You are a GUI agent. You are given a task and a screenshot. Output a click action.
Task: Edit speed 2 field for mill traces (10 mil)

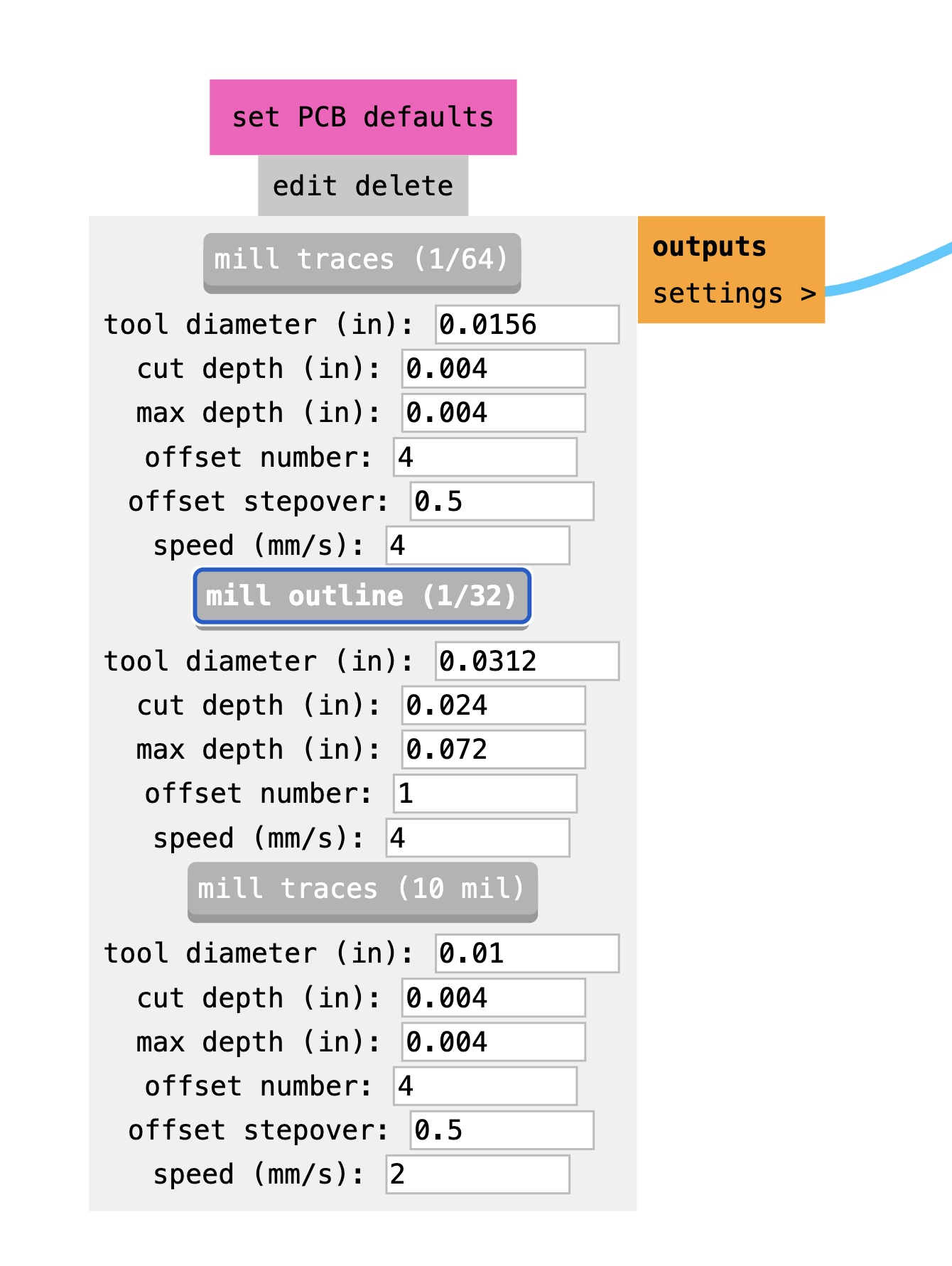[478, 1174]
